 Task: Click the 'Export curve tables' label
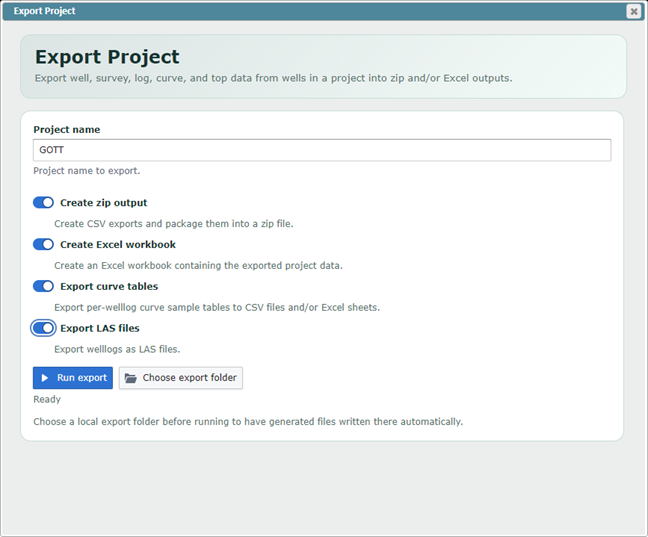click(109, 286)
